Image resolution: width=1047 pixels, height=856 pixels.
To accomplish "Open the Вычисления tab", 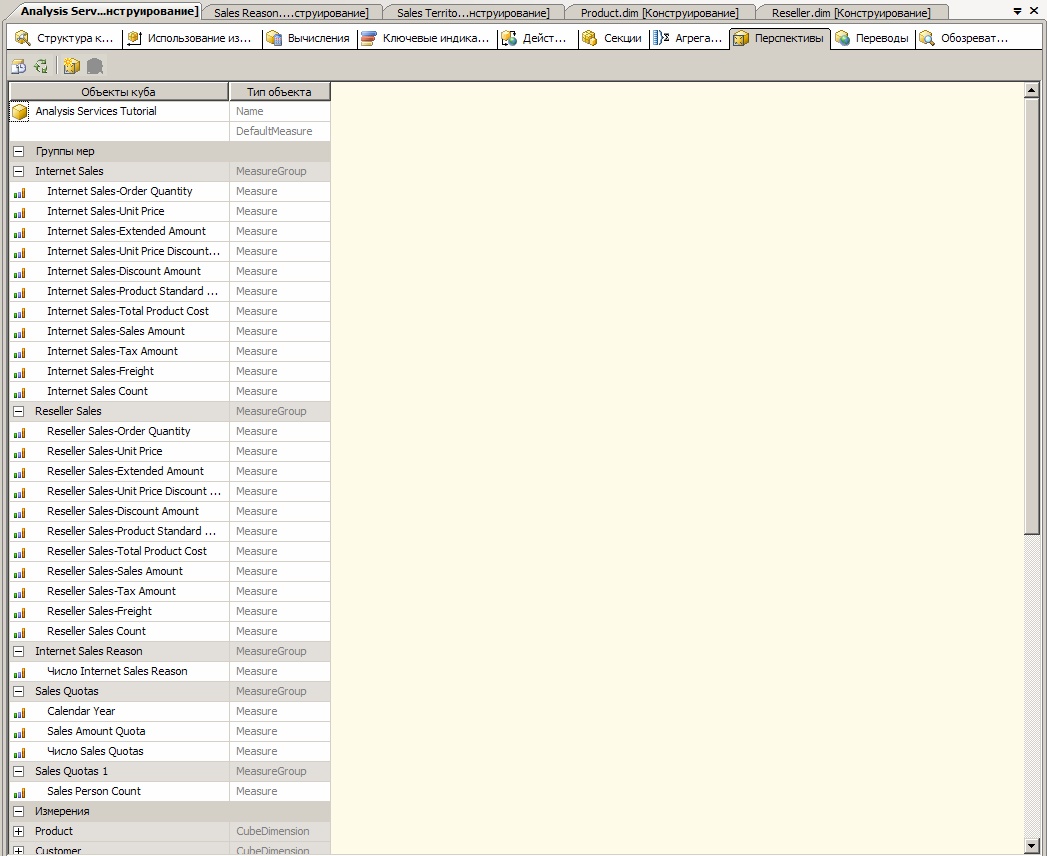I will pos(308,39).
